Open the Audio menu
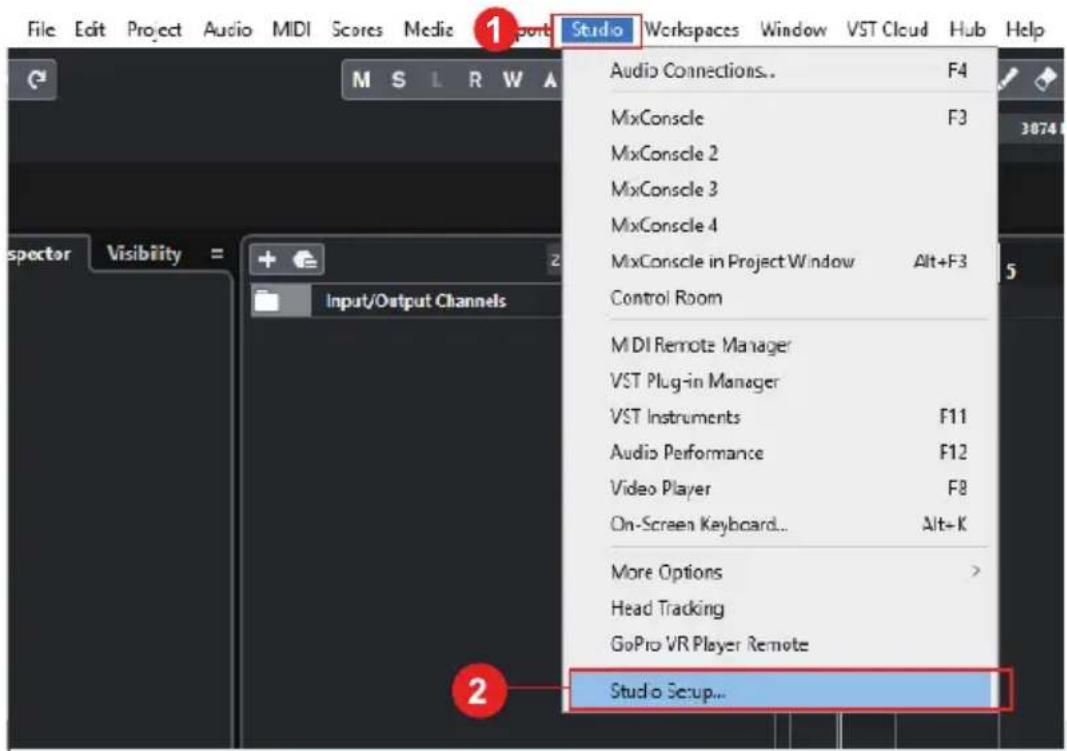This screenshot has height=751, width=1067. click(x=227, y=30)
